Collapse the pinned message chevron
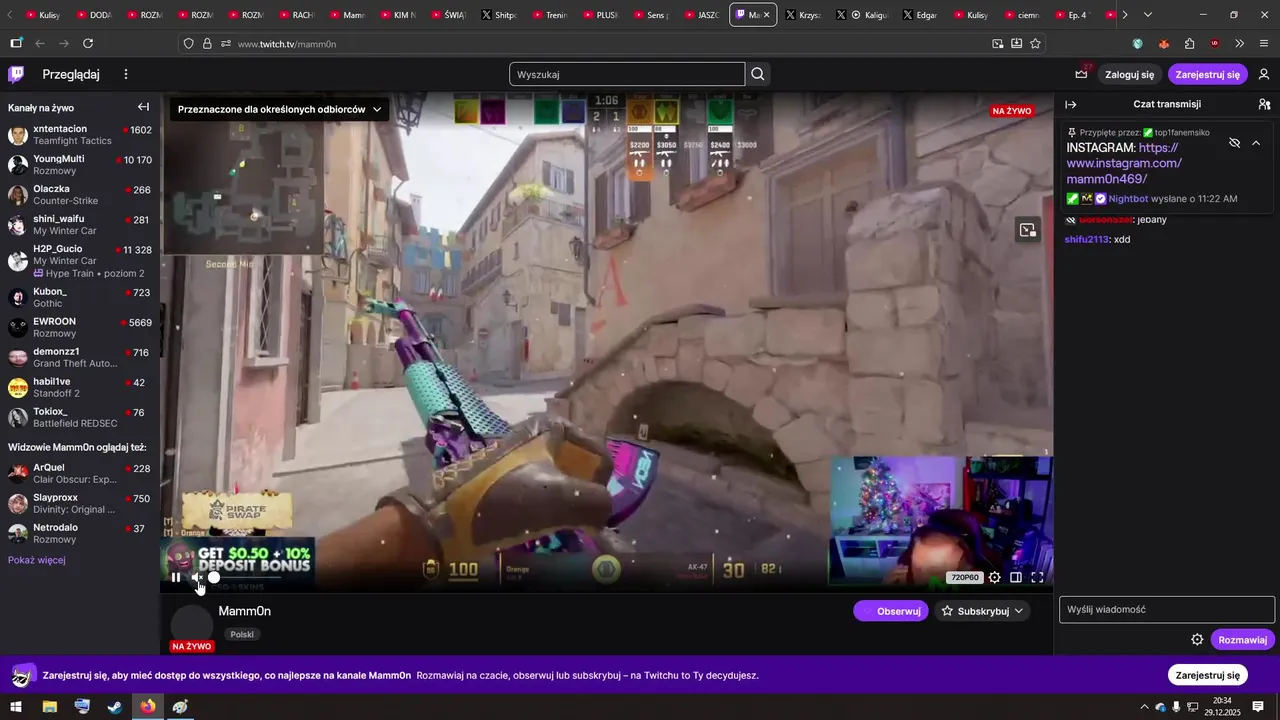Viewport: 1280px width, 720px height. [1256, 143]
